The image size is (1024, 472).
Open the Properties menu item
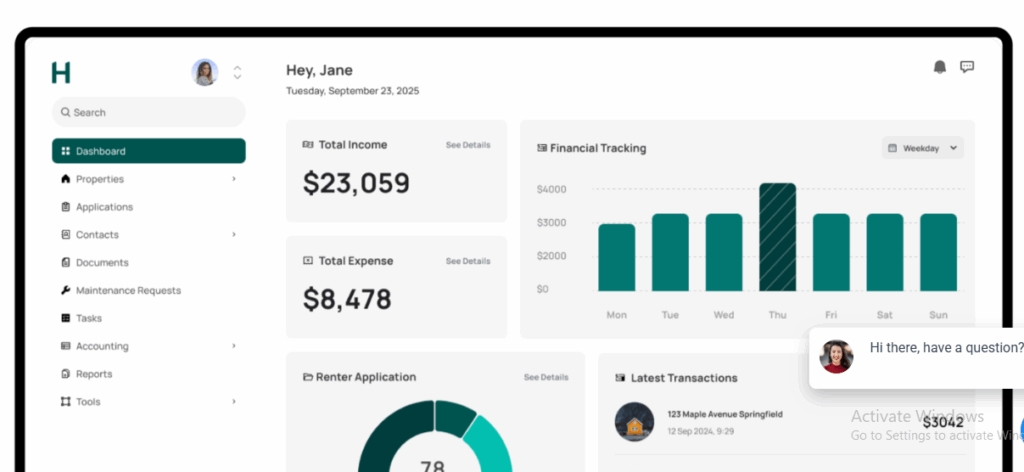coord(149,179)
